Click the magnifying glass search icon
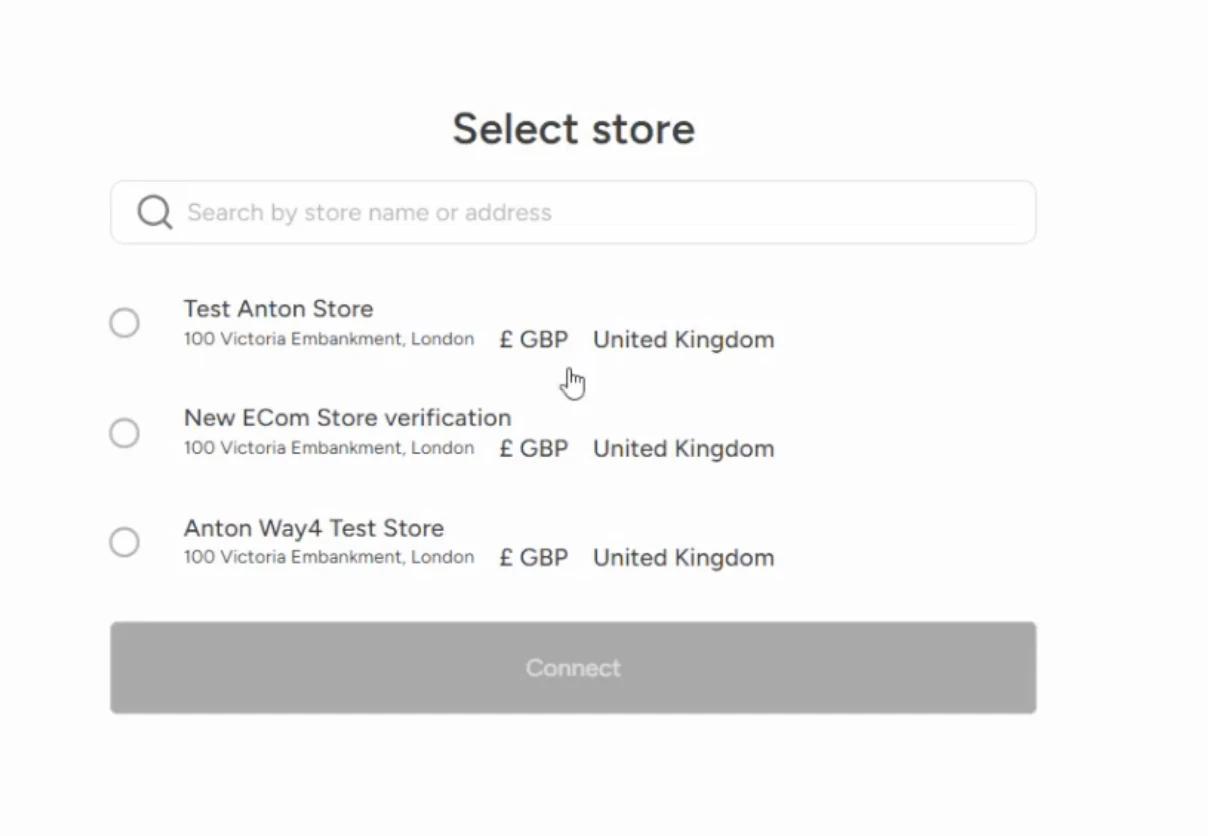Image resolution: width=1208 pixels, height=836 pixels. [x=155, y=212]
